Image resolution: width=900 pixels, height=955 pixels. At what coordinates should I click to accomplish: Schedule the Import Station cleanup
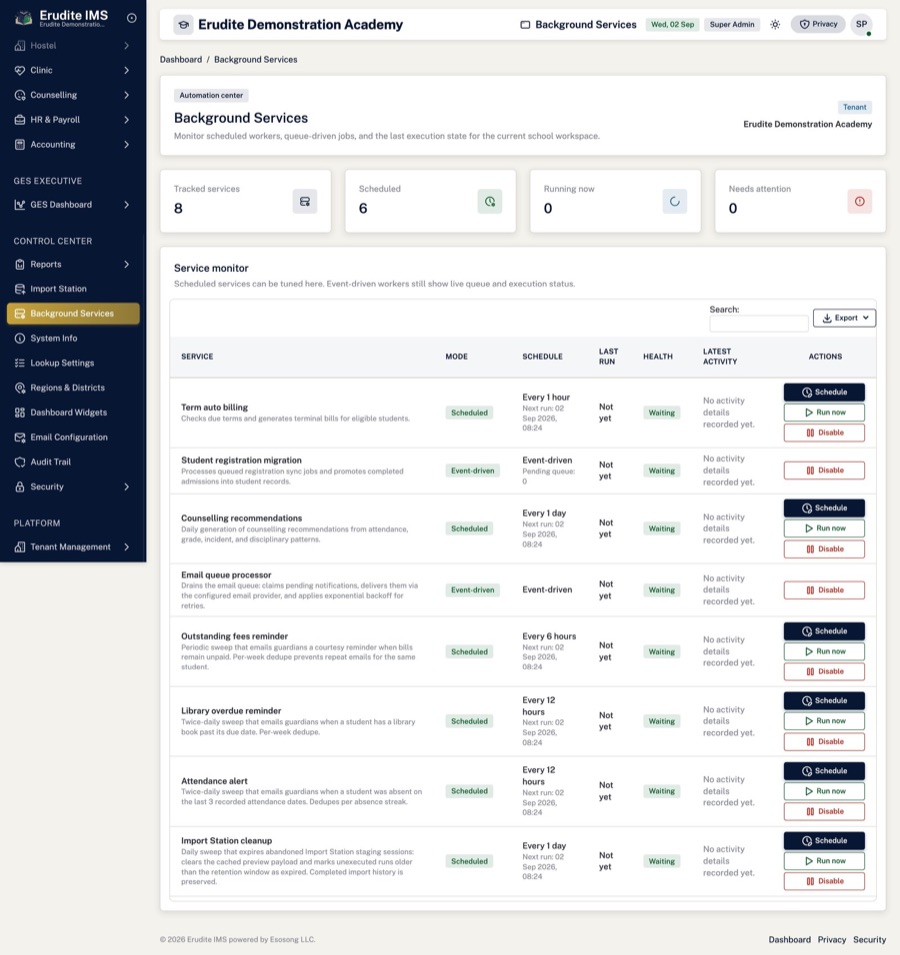click(824, 840)
